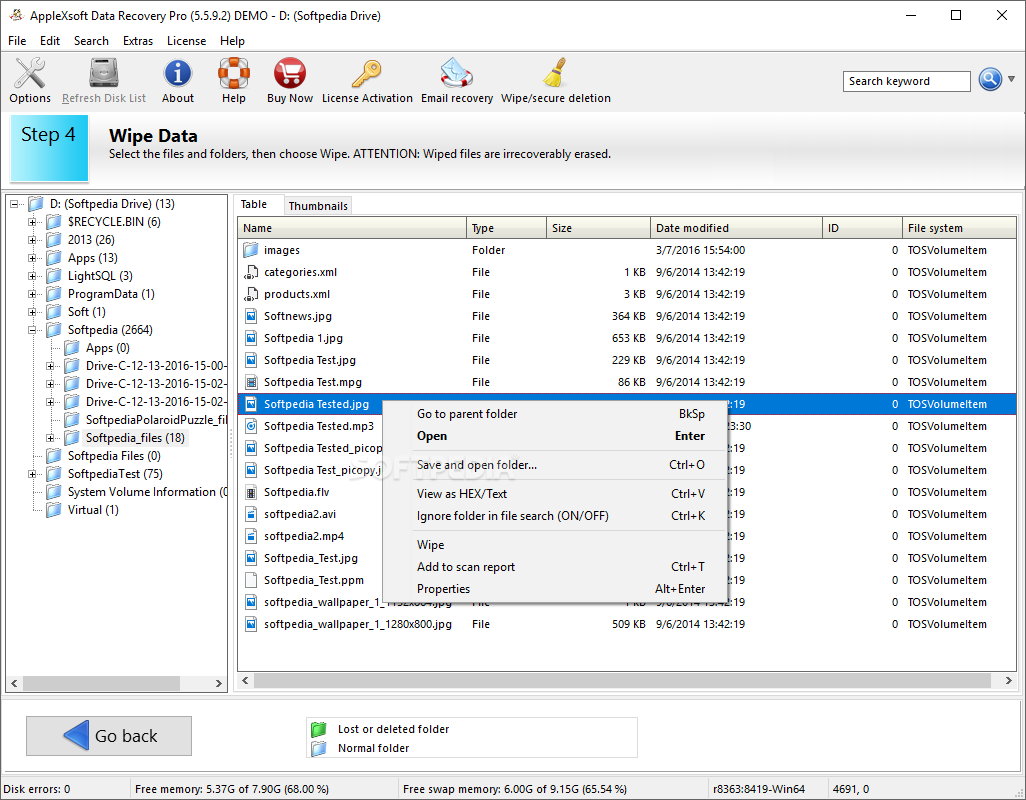Open the About info icon
Viewport: 1026px width, 800px height.
(x=177, y=73)
